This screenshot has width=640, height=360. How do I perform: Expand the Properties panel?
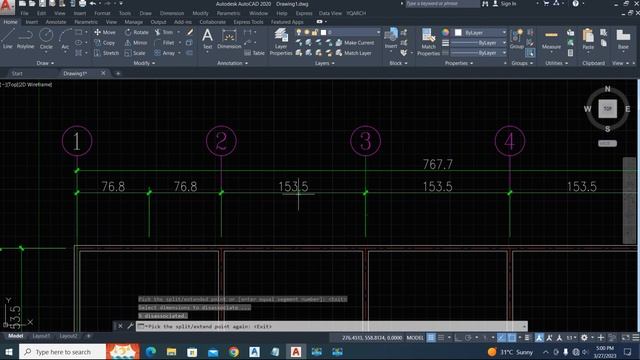[x=459, y=63]
